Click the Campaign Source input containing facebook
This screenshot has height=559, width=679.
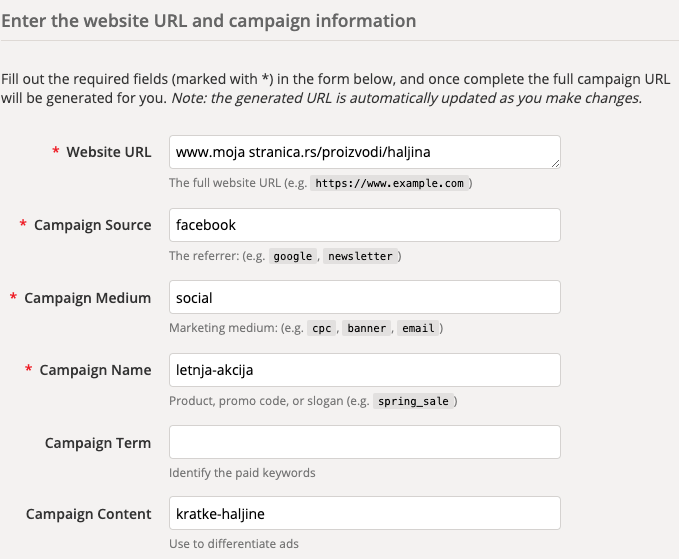point(365,225)
